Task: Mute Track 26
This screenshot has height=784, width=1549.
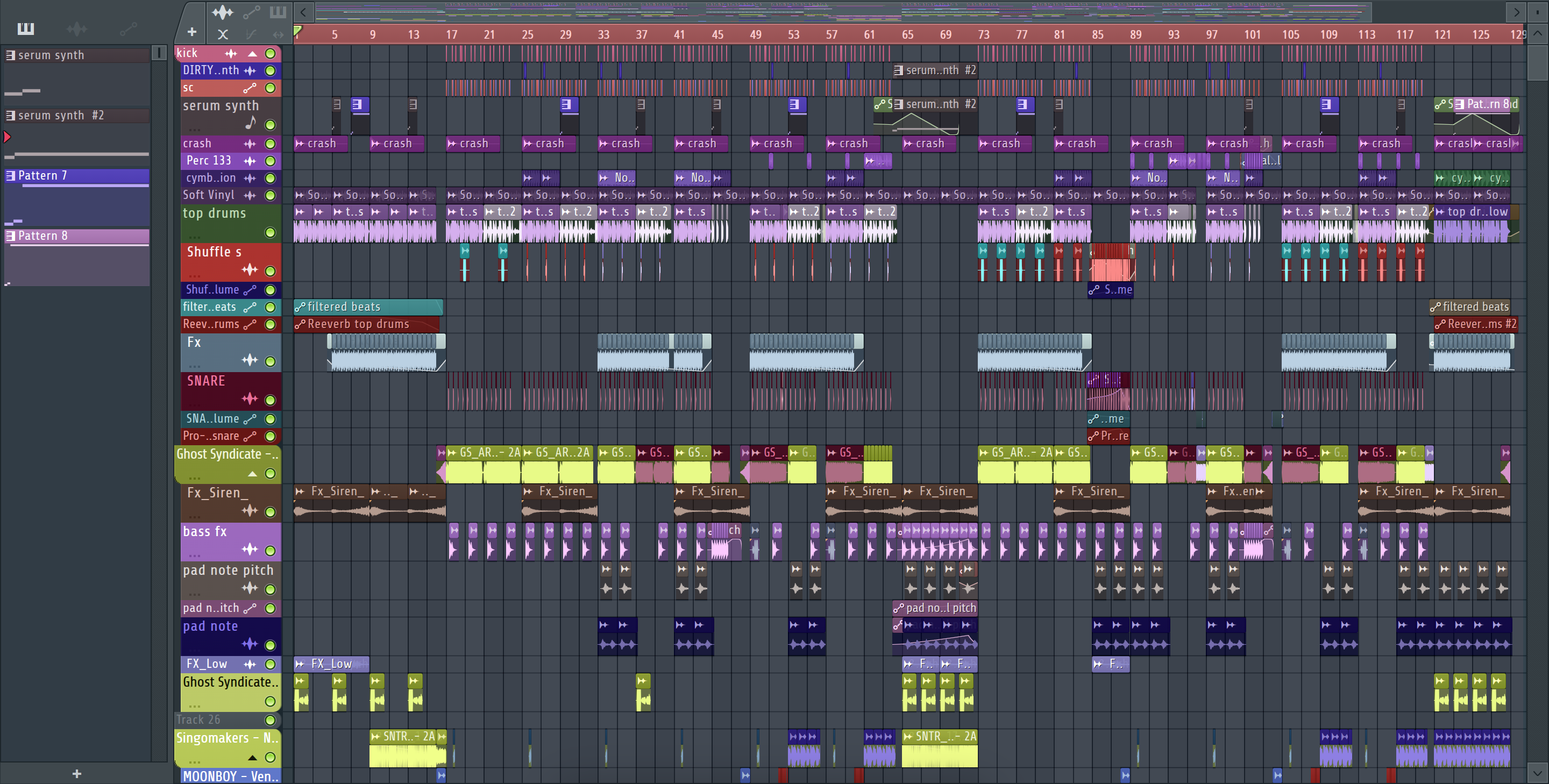Action: [270, 719]
